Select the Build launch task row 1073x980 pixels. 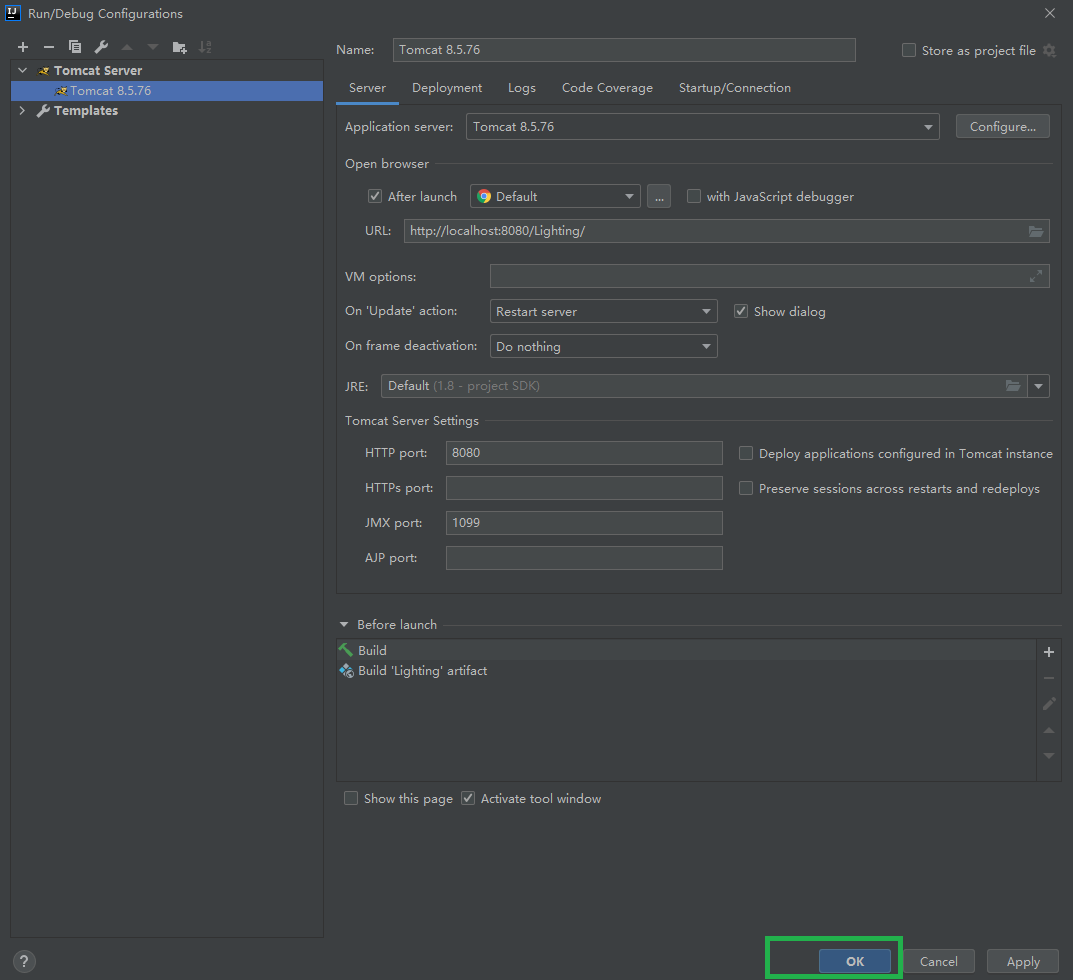pyautogui.click(x=686, y=650)
